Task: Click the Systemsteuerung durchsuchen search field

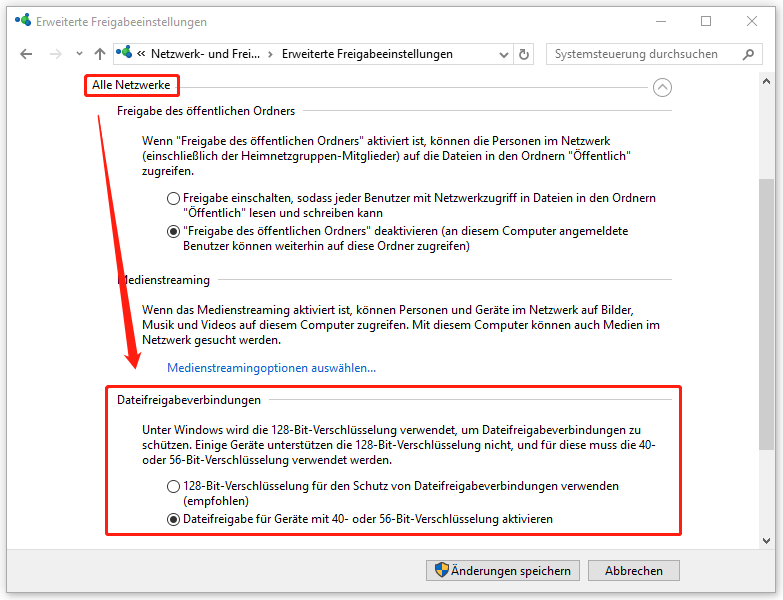Action: [654, 54]
